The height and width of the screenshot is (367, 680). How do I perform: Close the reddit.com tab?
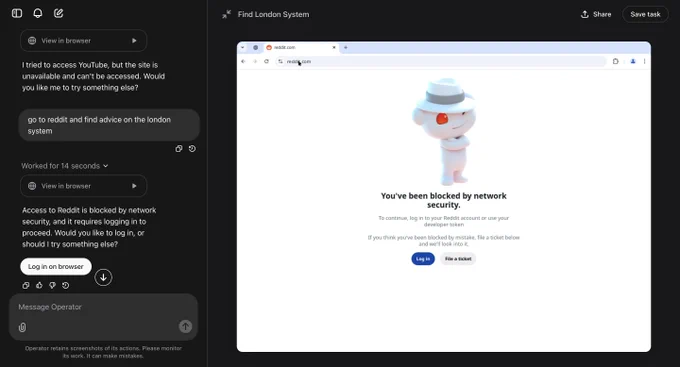pyautogui.click(x=334, y=48)
